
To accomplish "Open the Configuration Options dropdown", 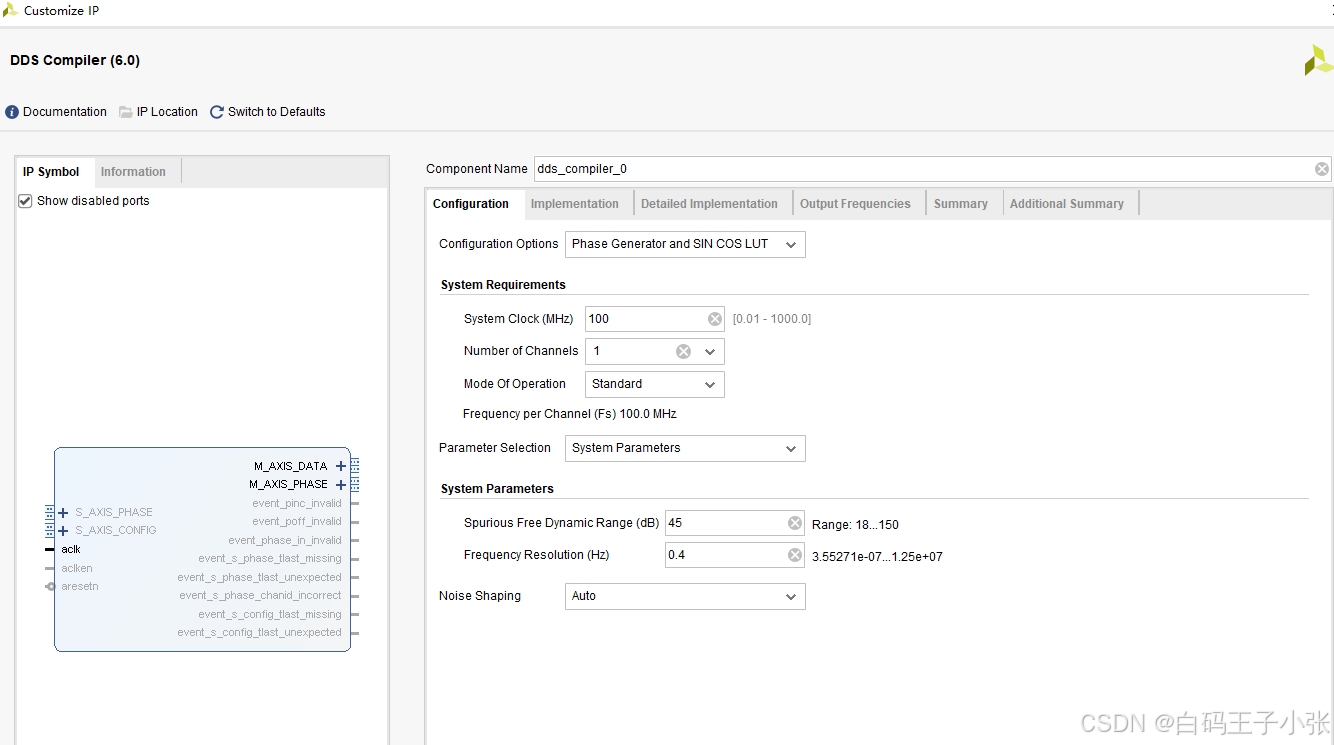I will pos(685,244).
